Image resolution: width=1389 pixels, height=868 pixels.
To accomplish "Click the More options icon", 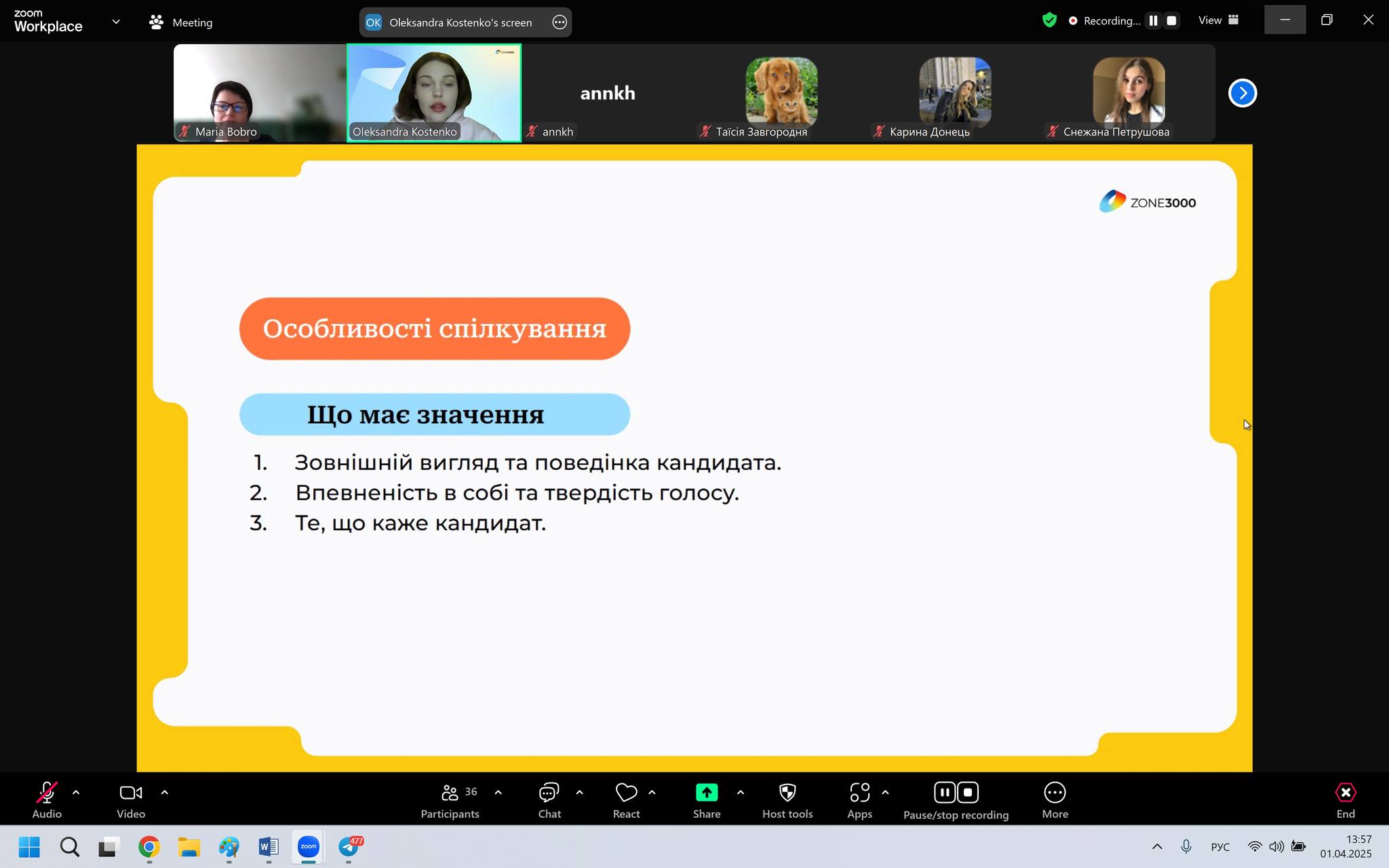I will [1055, 793].
